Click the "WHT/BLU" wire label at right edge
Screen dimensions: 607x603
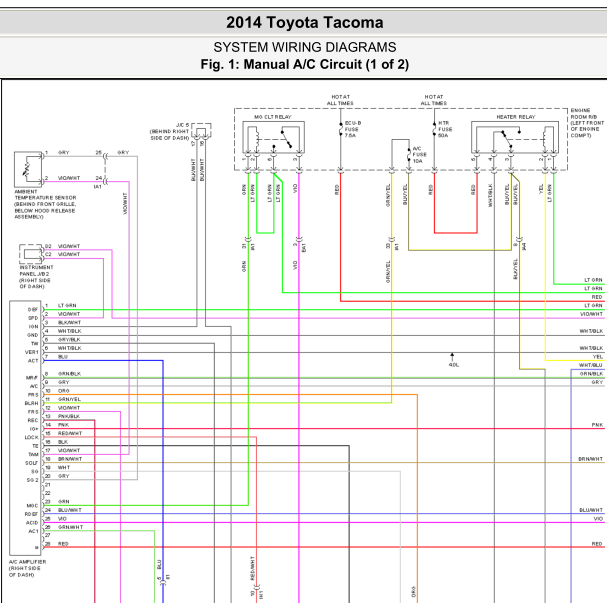coord(591,365)
